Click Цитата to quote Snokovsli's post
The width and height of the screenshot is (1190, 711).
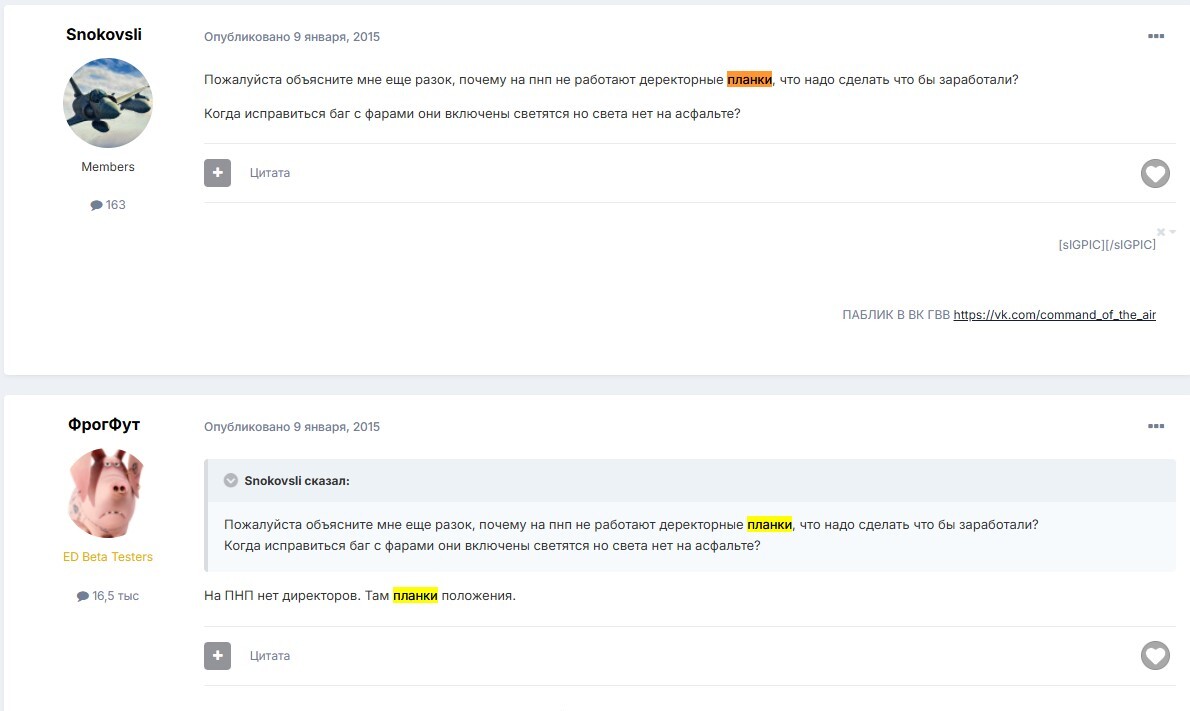coord(269,173)
